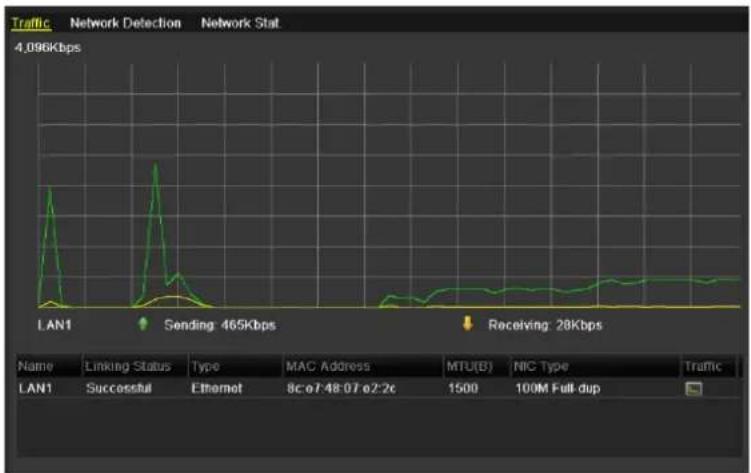Click the NIC Type column header
This screenshot has width=751, height=473.
click(x=595, y=366)
